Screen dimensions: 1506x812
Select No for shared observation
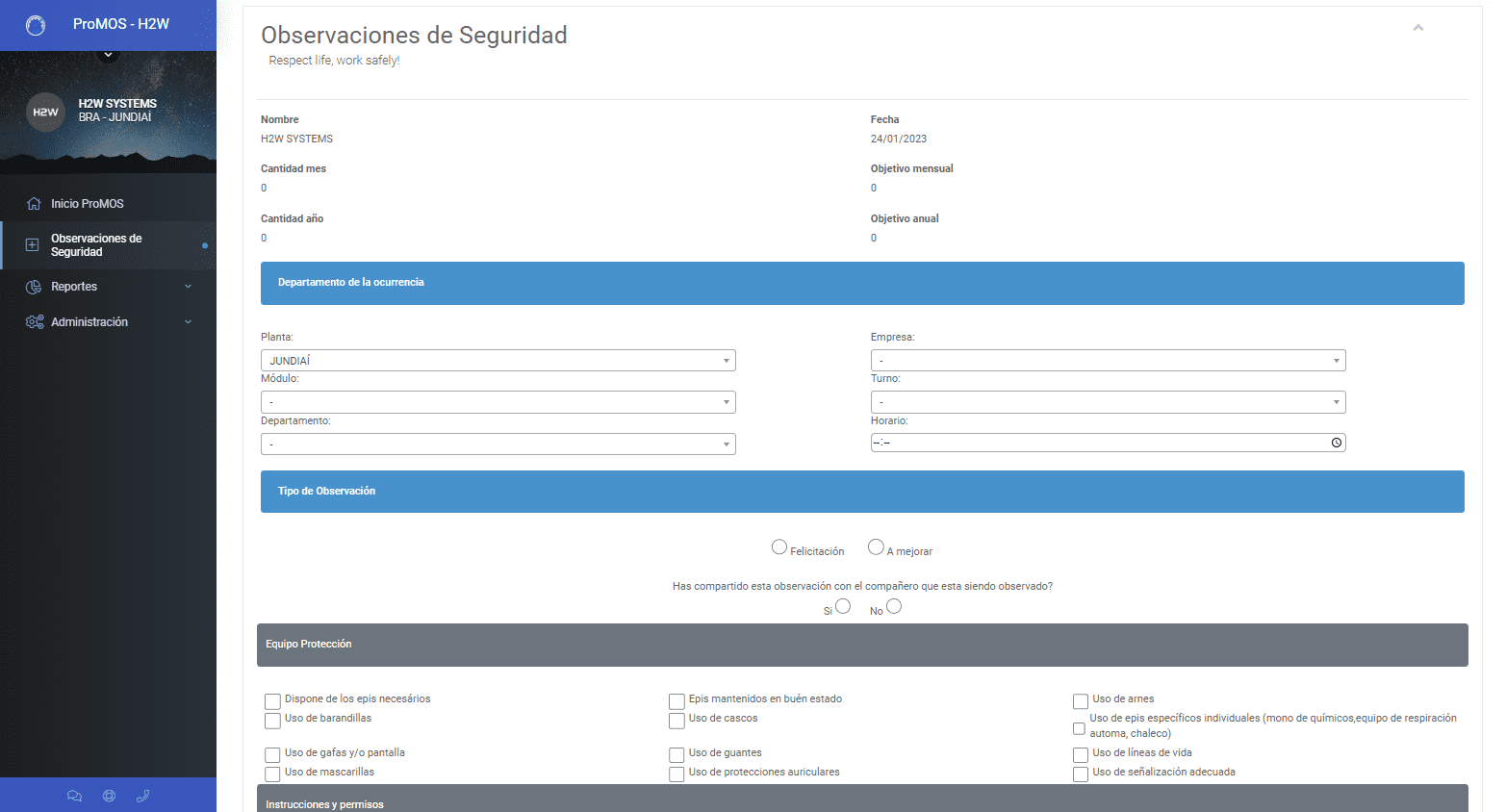point(894,606)
